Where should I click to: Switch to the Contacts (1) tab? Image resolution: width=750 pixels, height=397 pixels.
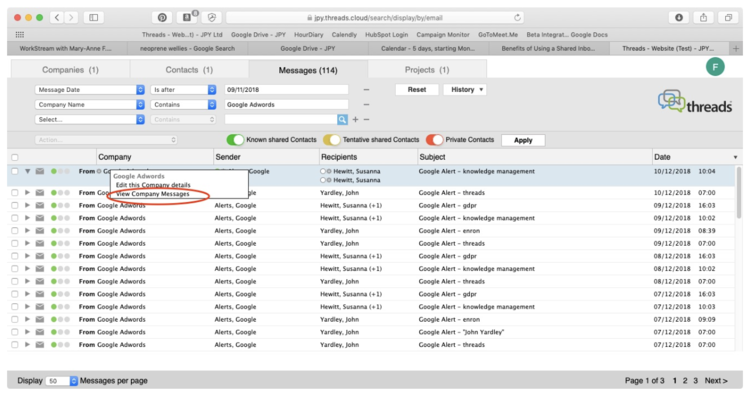pos(189,70)
